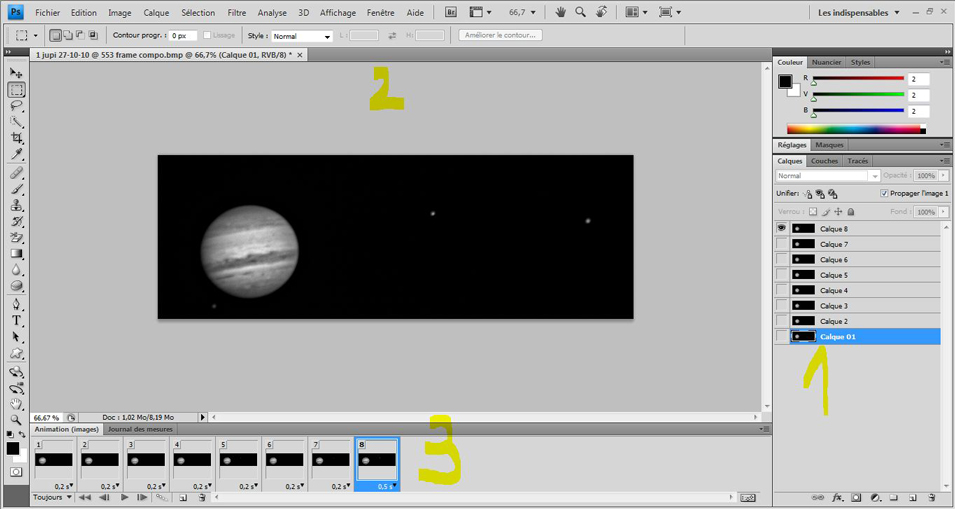Select the Lasso tool
This screenshot has width=955, height=509.
(16, 105)
